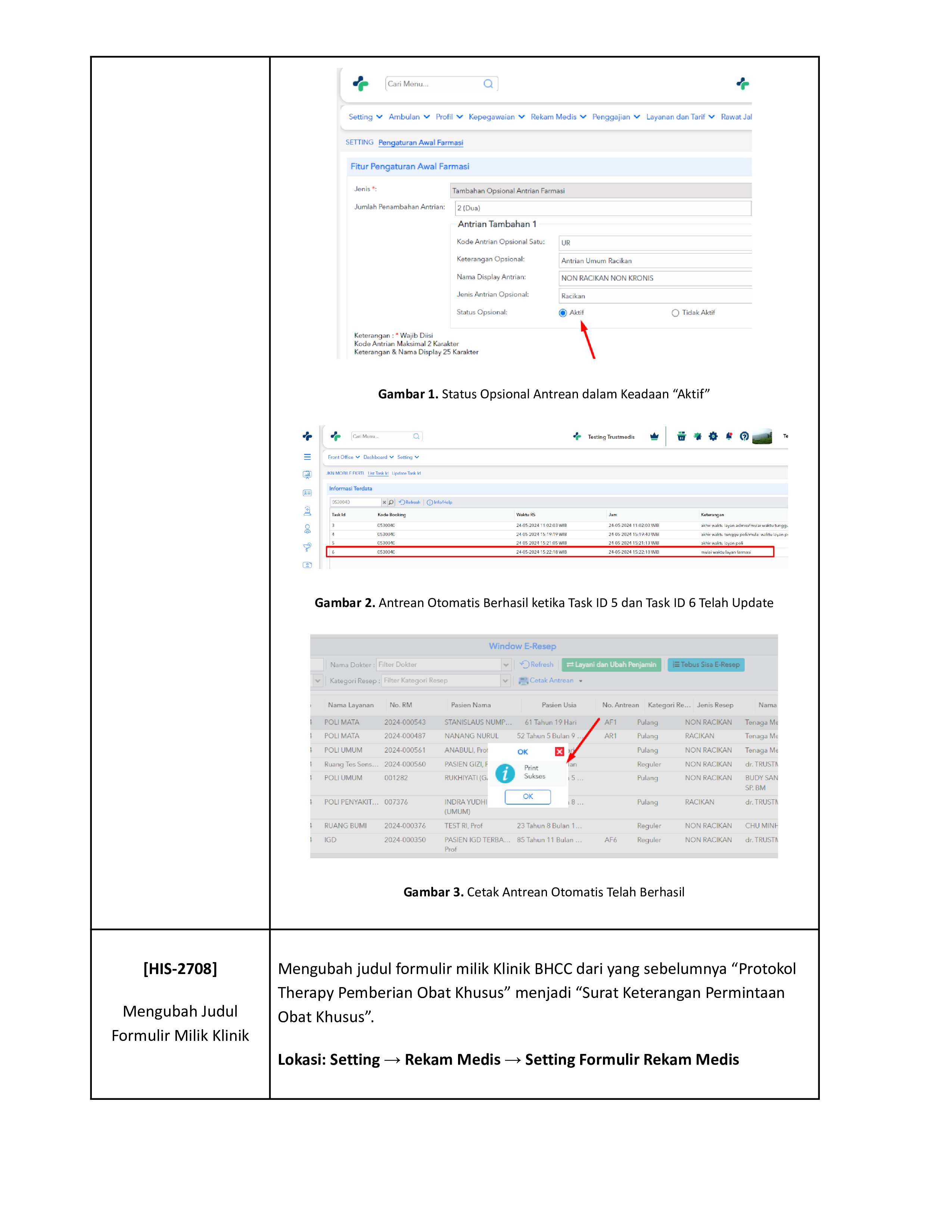Click Layani dan Ubah Penjamin button
Viewport: 952px width, 1232px height.
pos(612,665)
